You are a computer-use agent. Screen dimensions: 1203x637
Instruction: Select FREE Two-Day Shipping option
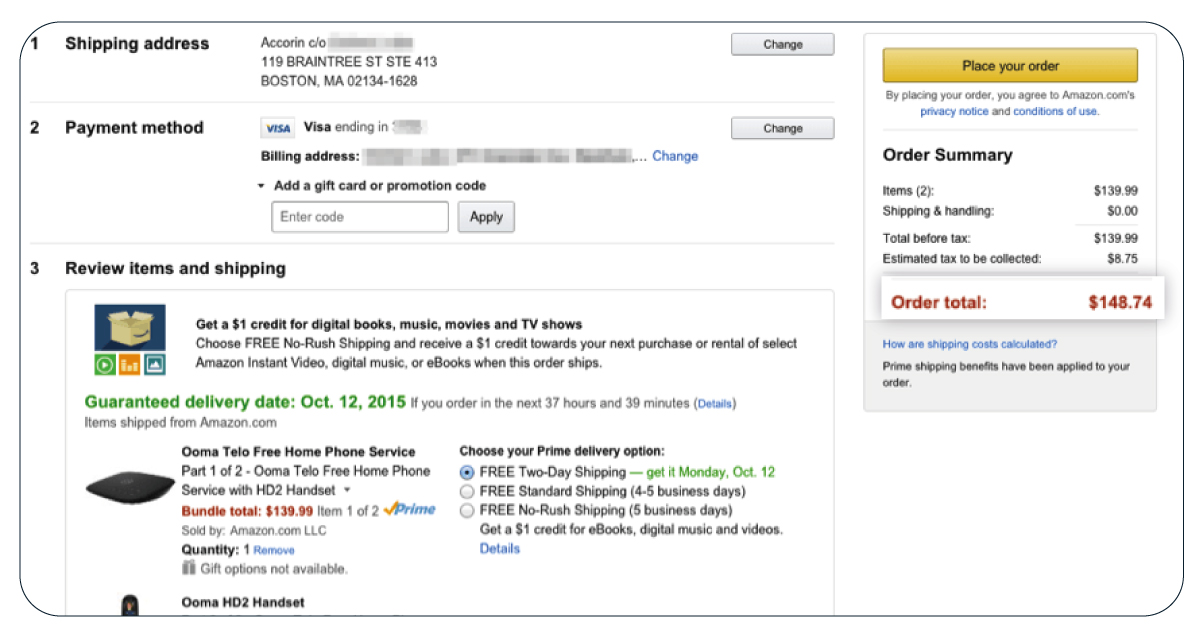pyautogui.click(x=467, y=472)
